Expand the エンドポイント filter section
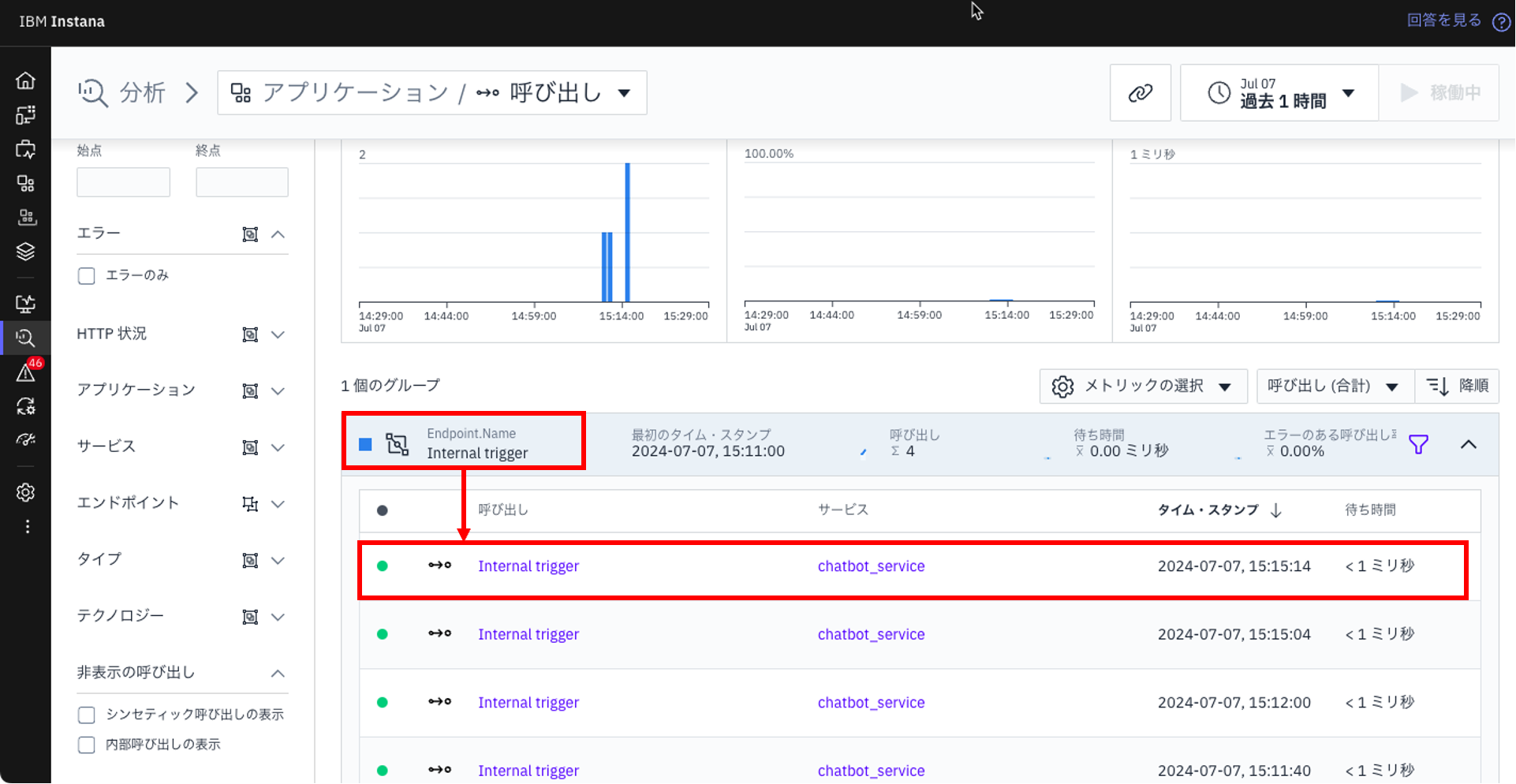The image size is (1516, 784). (278, 504)
